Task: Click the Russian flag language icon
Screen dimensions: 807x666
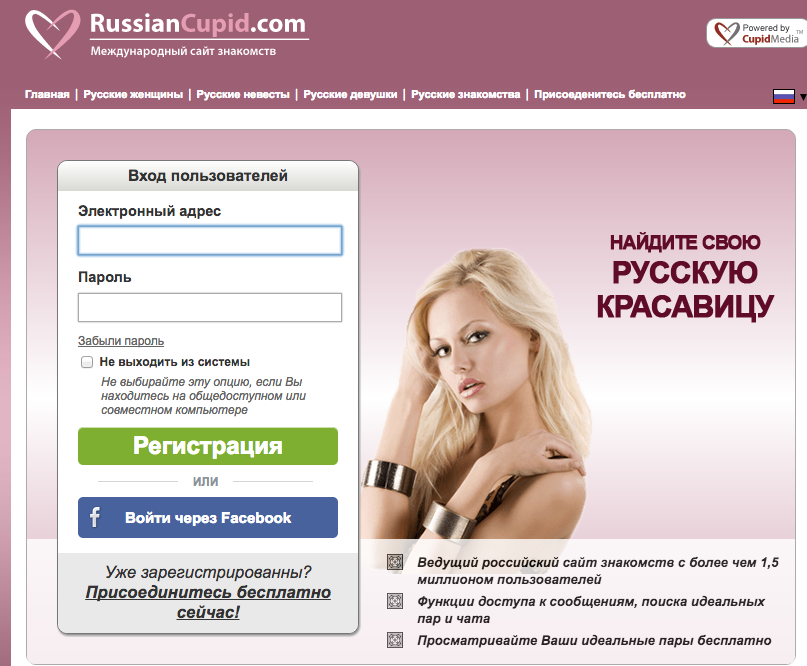Action: click(x=783, y=96)
